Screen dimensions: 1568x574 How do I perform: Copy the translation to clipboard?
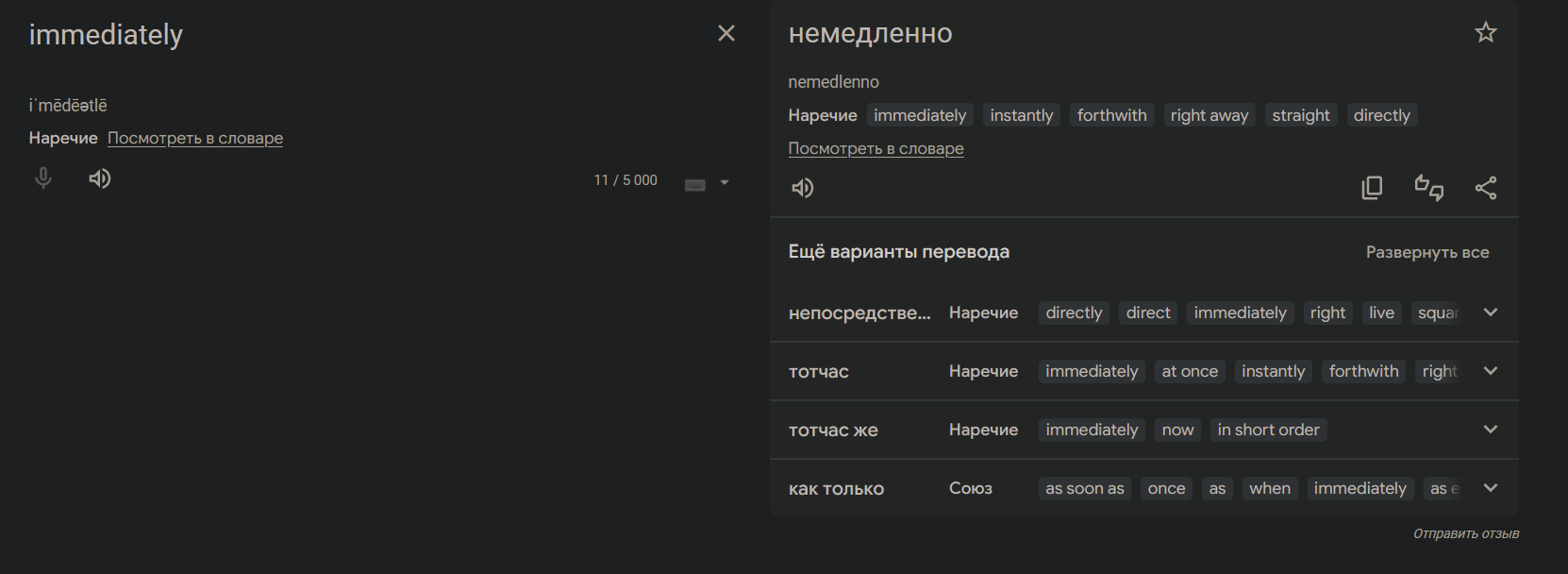(x=1372, y=188)
